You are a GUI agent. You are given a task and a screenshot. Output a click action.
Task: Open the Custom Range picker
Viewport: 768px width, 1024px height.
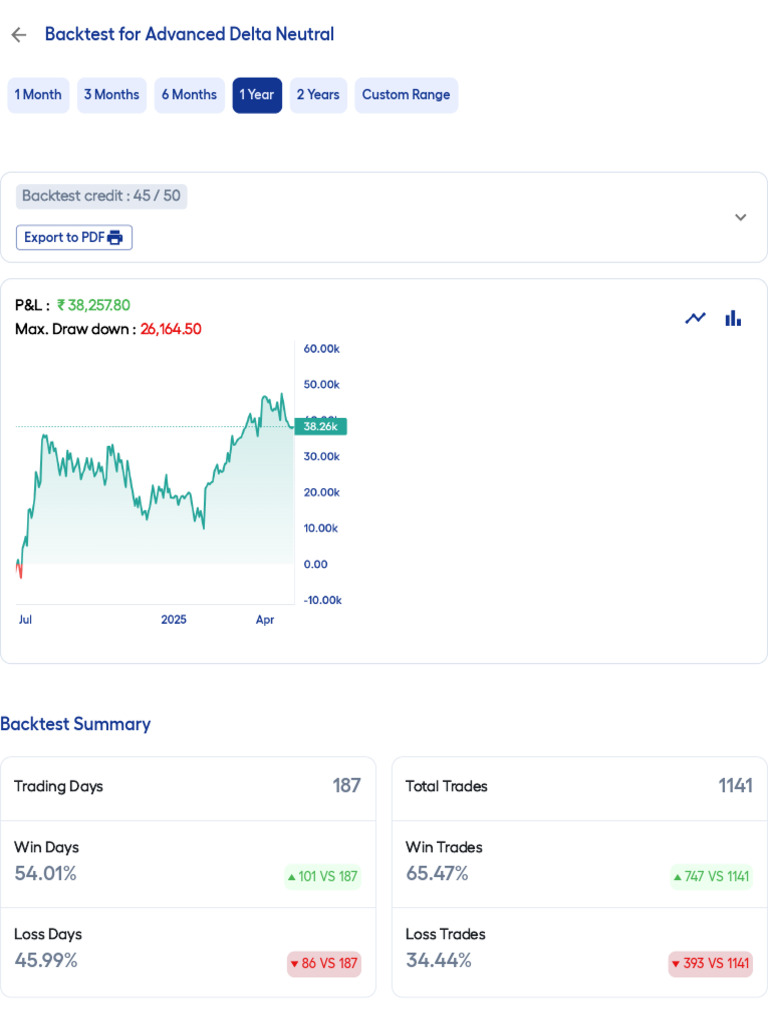[x=406, y=95]
